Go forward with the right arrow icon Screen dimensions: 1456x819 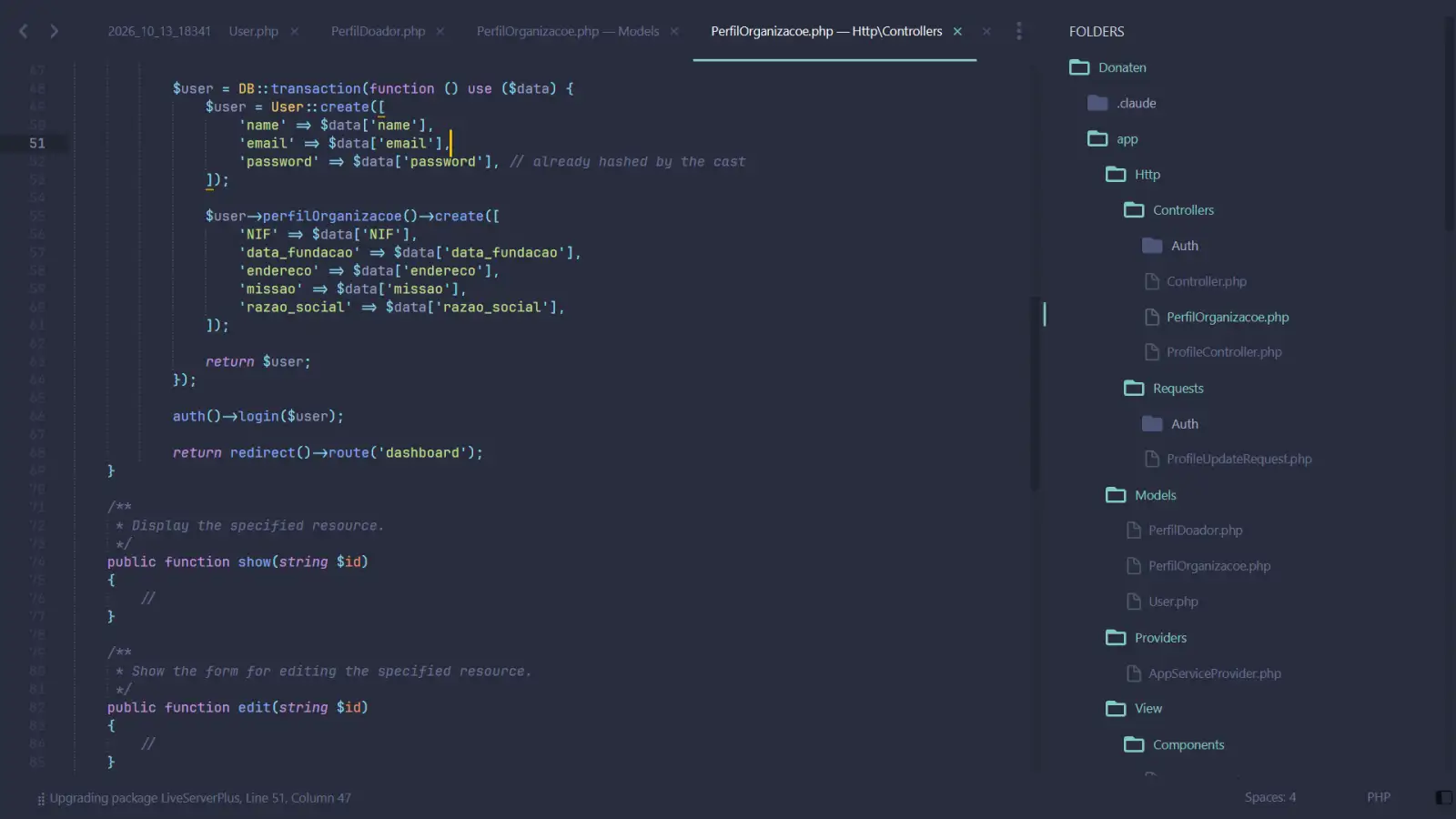[54, 31]
